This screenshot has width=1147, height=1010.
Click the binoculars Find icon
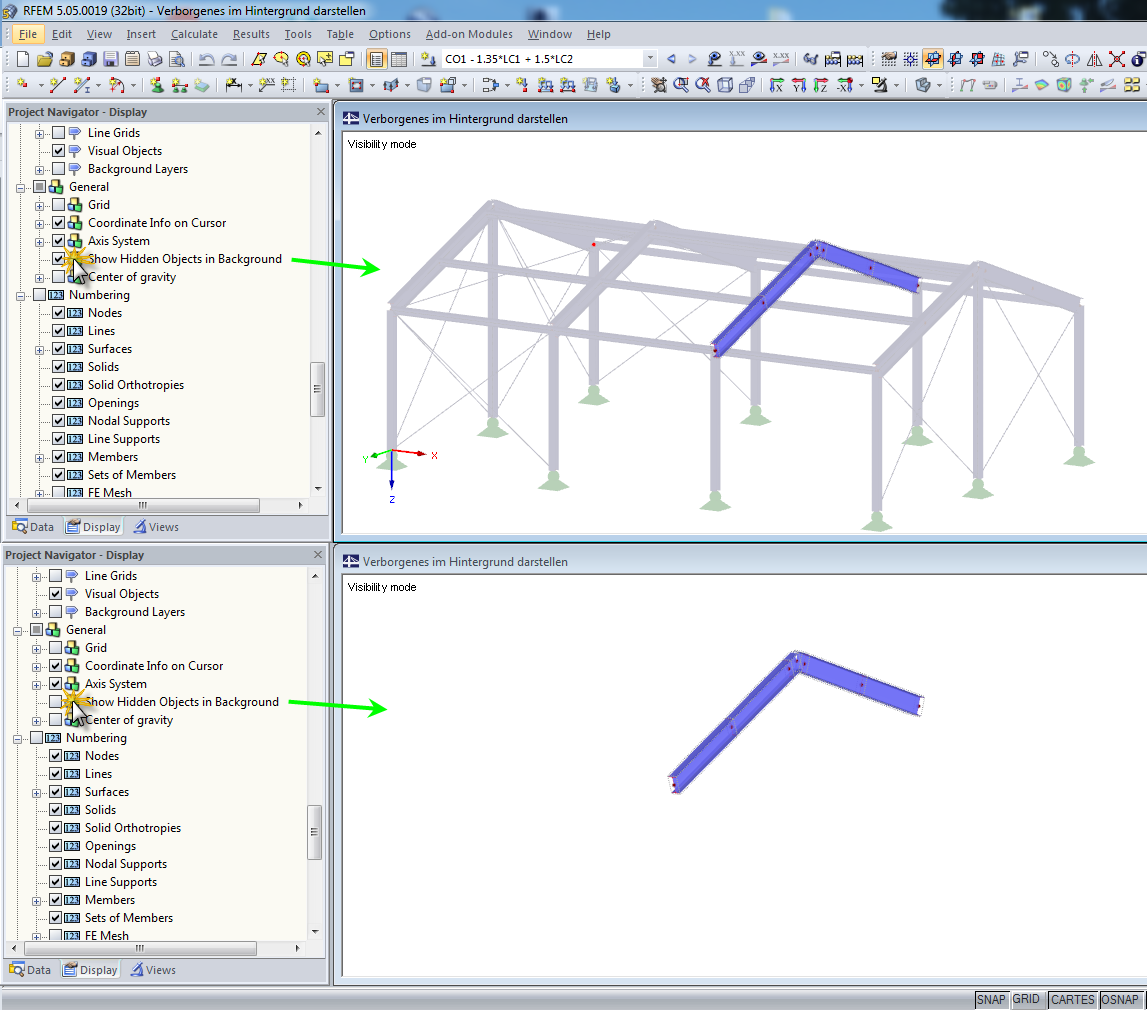tap(811, 59)
